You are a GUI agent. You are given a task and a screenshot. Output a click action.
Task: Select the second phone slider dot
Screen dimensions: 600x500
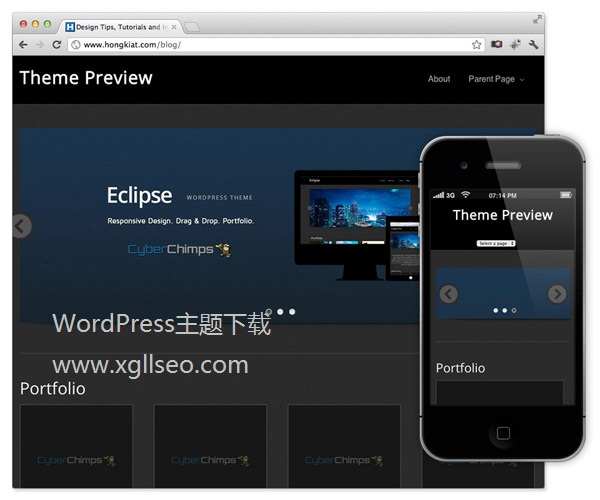coord(505,310)
